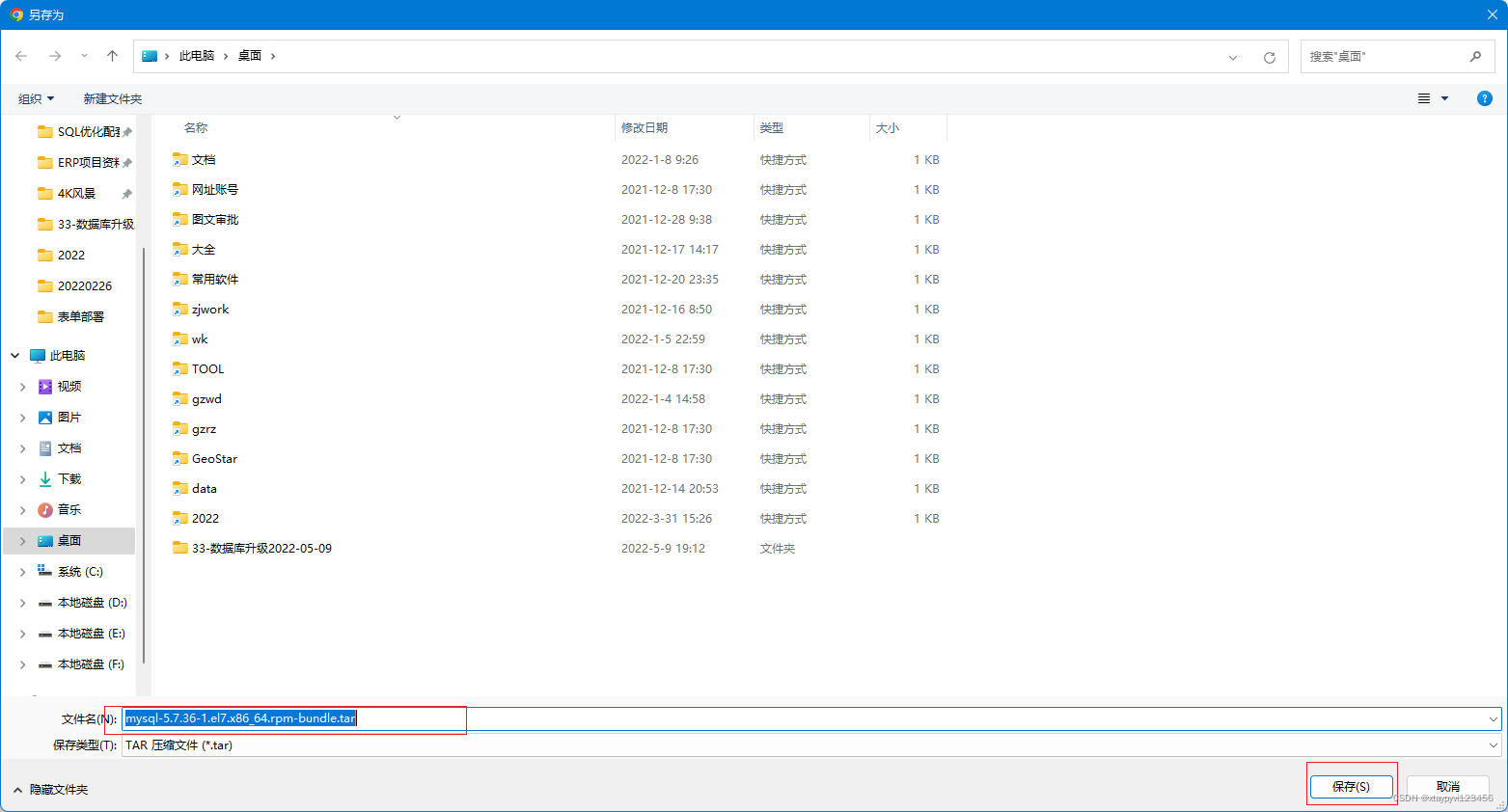Open the 组织 dropdown menu
Image resolution: width=1508 pixels, height=812 pixels.
click(x=36, y=97)
